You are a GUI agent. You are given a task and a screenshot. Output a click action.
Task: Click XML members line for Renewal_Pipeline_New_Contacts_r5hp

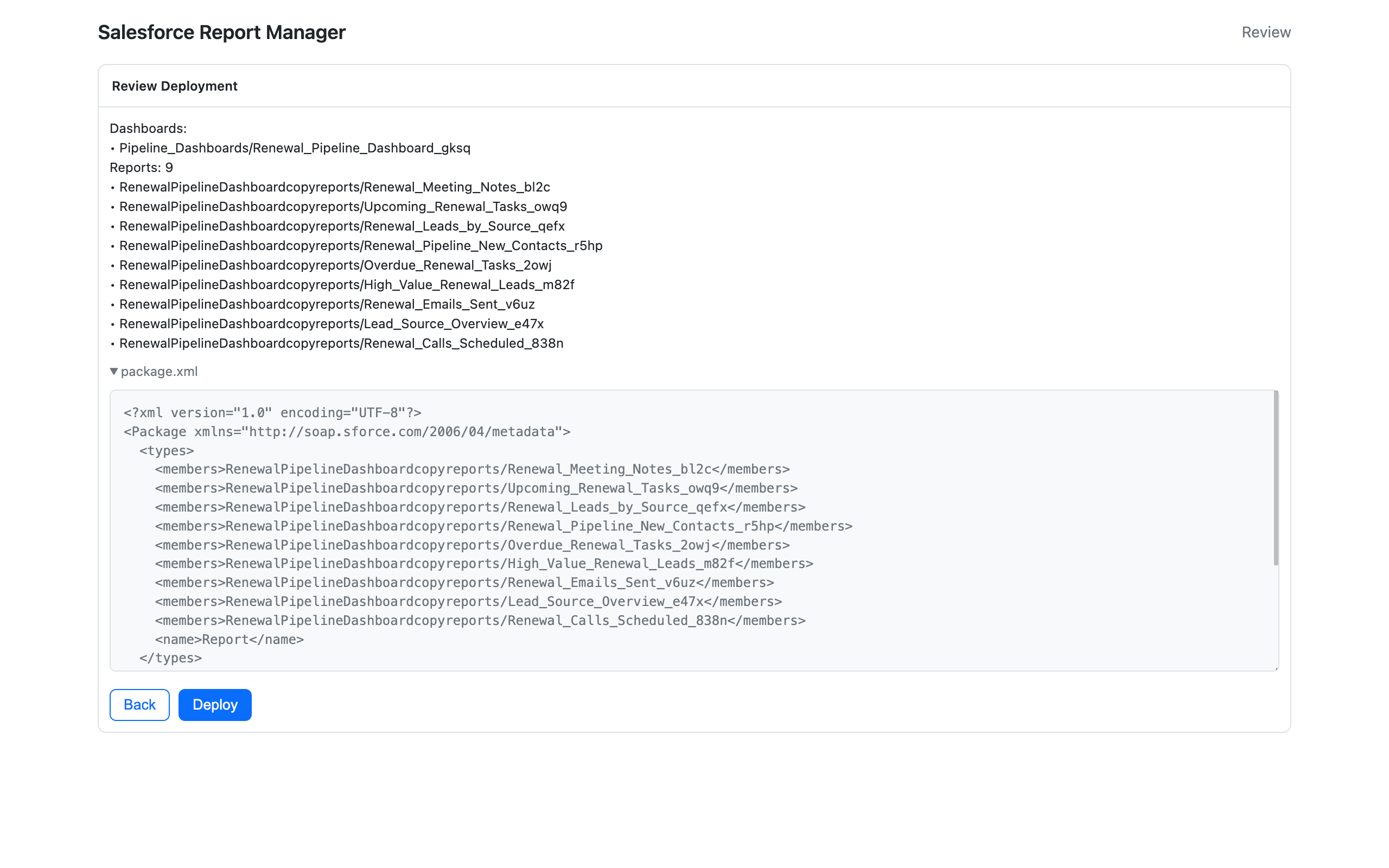tap(504, 526)
